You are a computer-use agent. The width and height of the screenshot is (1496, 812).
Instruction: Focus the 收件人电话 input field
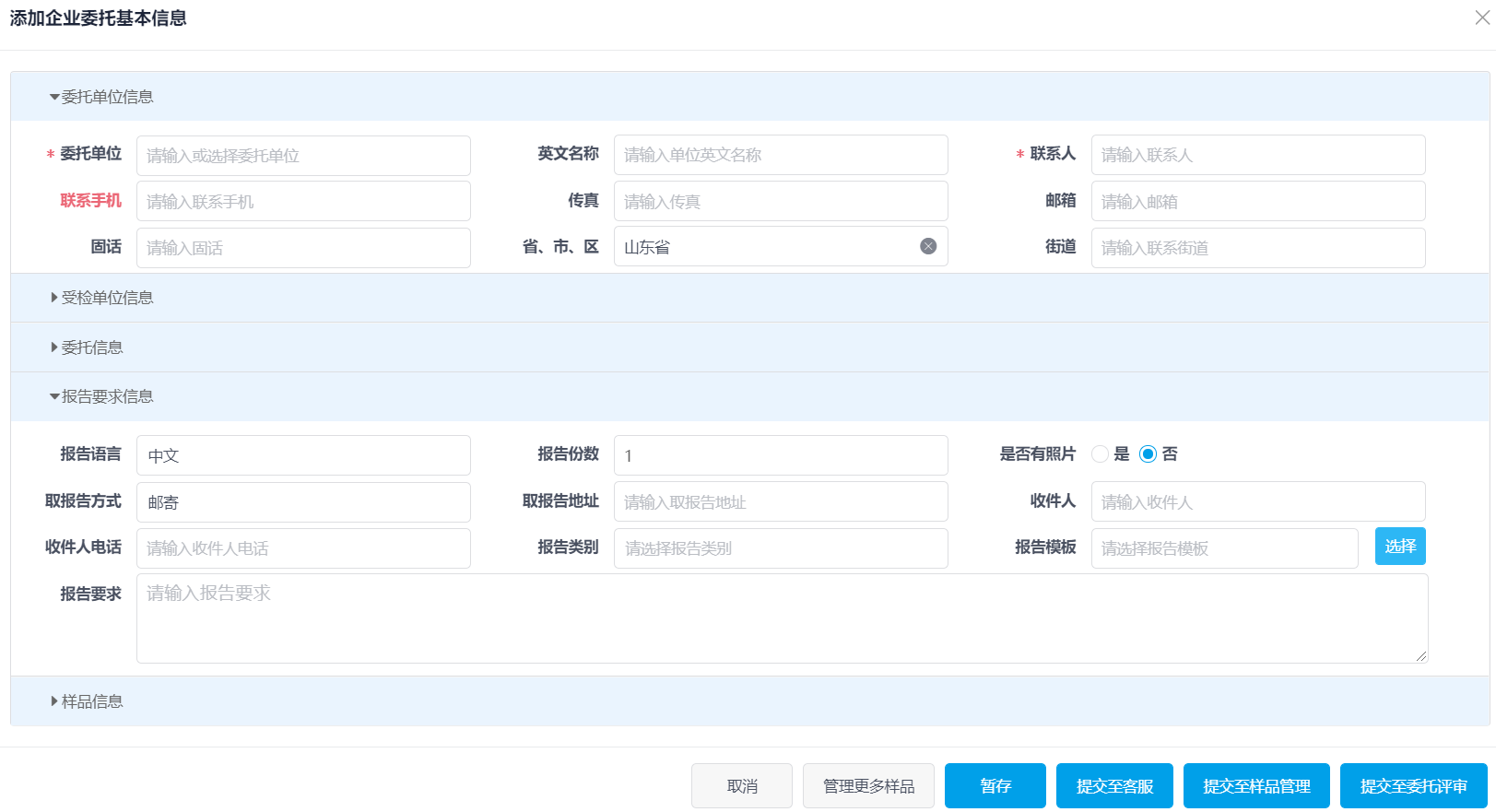pyautogui.click(x=303, y=548)
